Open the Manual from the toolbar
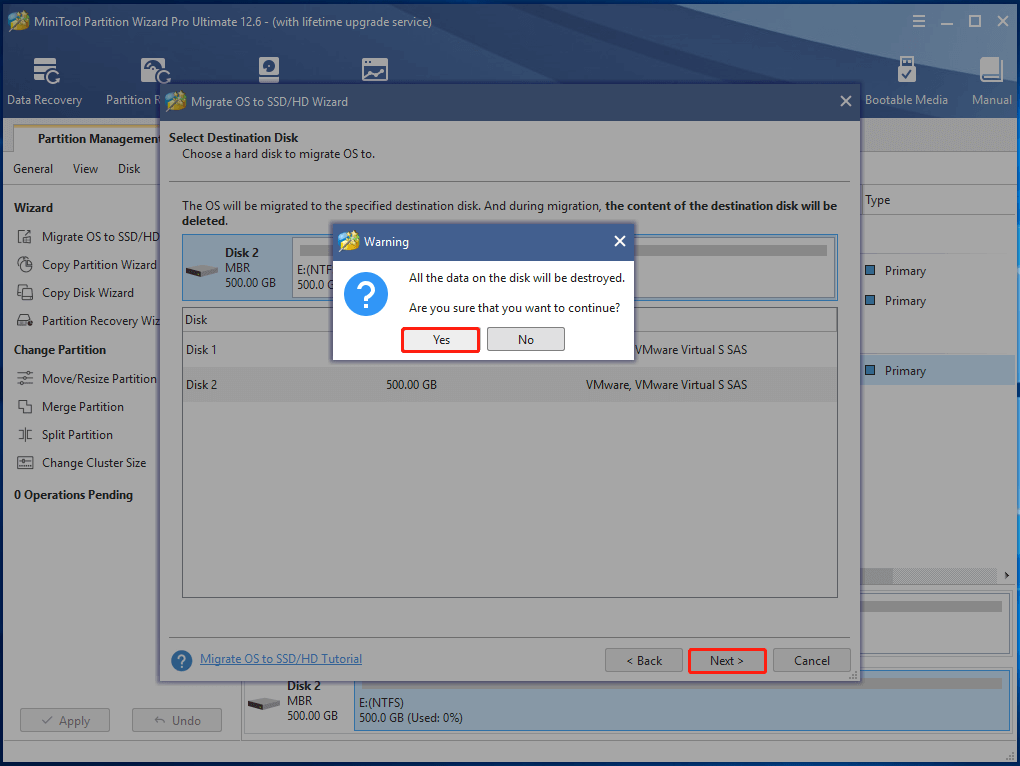 click(x=991, y=81)
